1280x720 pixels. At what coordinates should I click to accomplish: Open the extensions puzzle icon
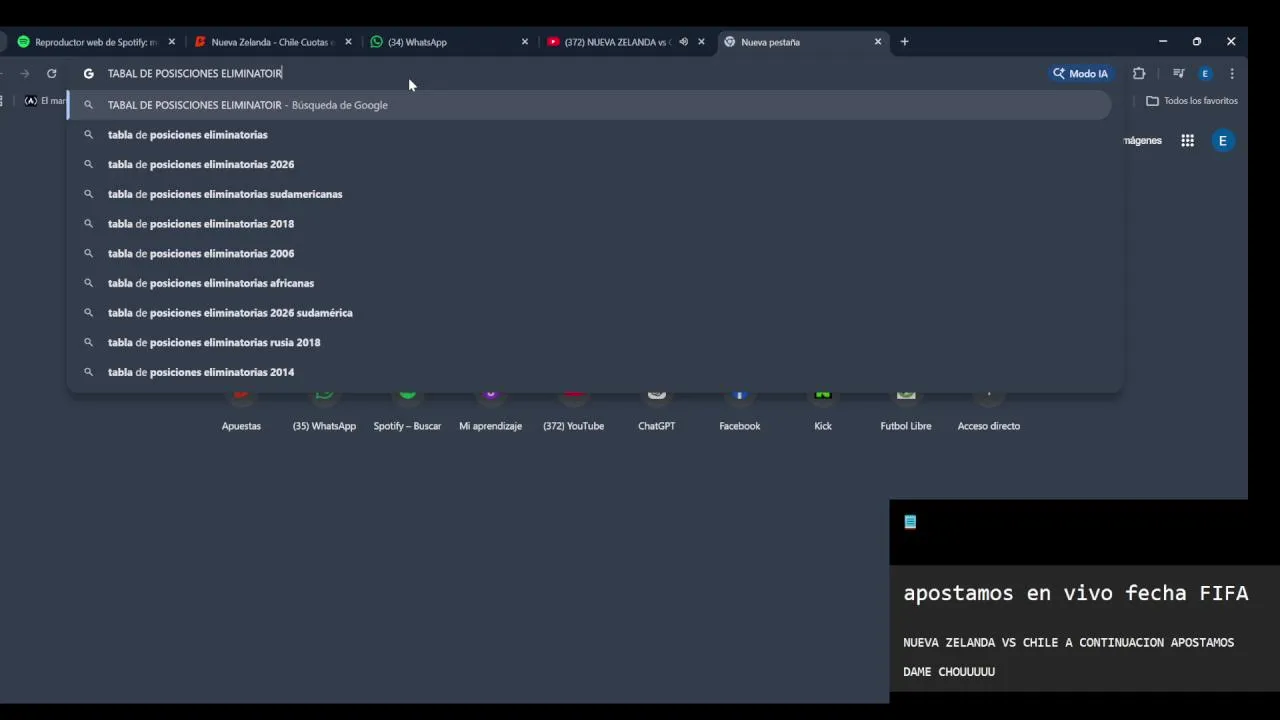[1139, 73]
